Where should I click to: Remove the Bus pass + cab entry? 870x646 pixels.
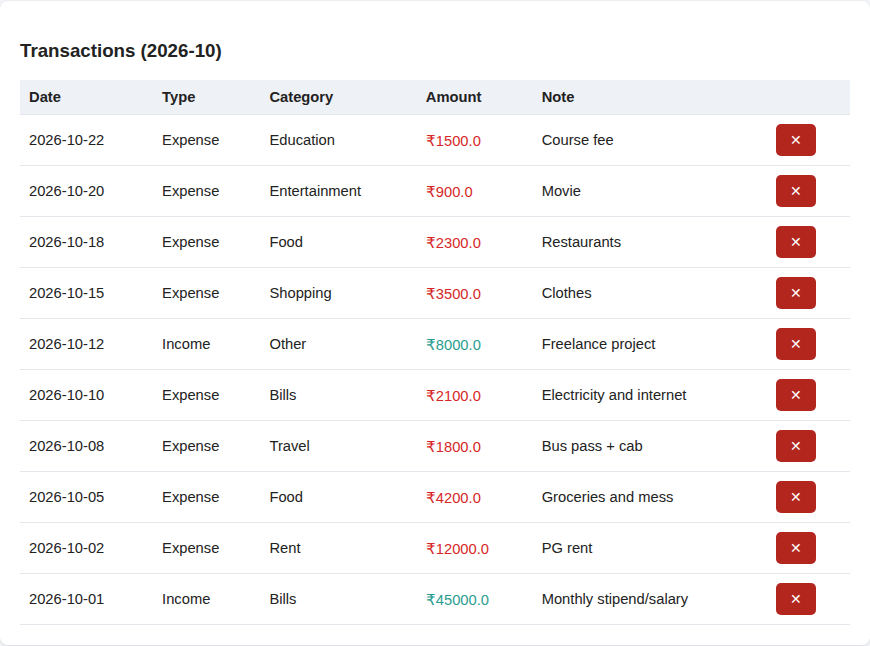pyautogui.click(x=796, y=446)
